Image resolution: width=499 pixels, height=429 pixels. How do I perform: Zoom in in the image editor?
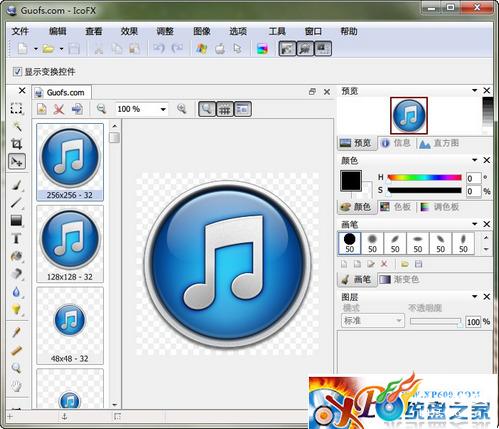pos(181,109)
